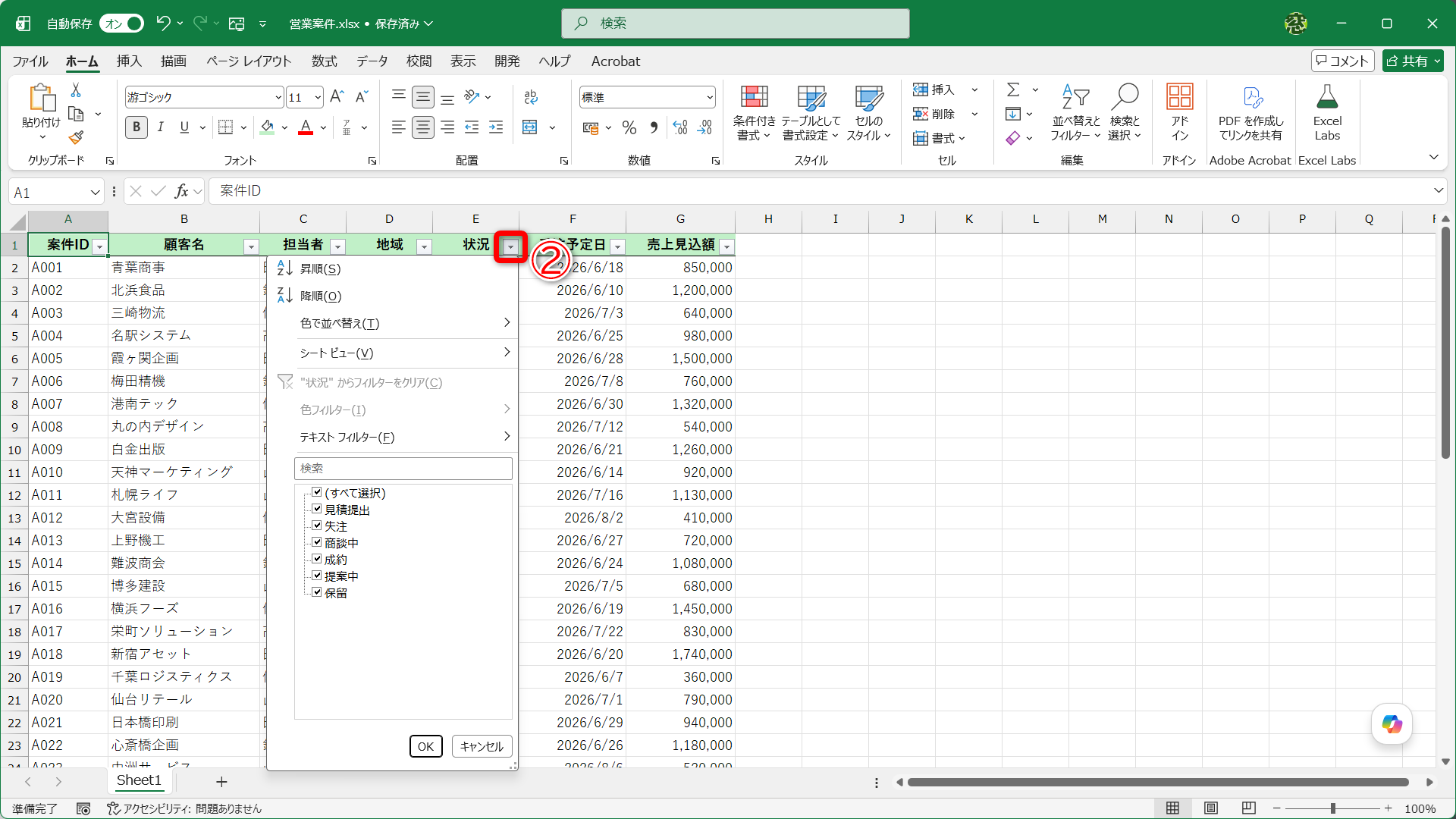This screenshot has width=1456, height=819.
Task: Open 地域 column filter dropdown
Action: pos(425,246)
